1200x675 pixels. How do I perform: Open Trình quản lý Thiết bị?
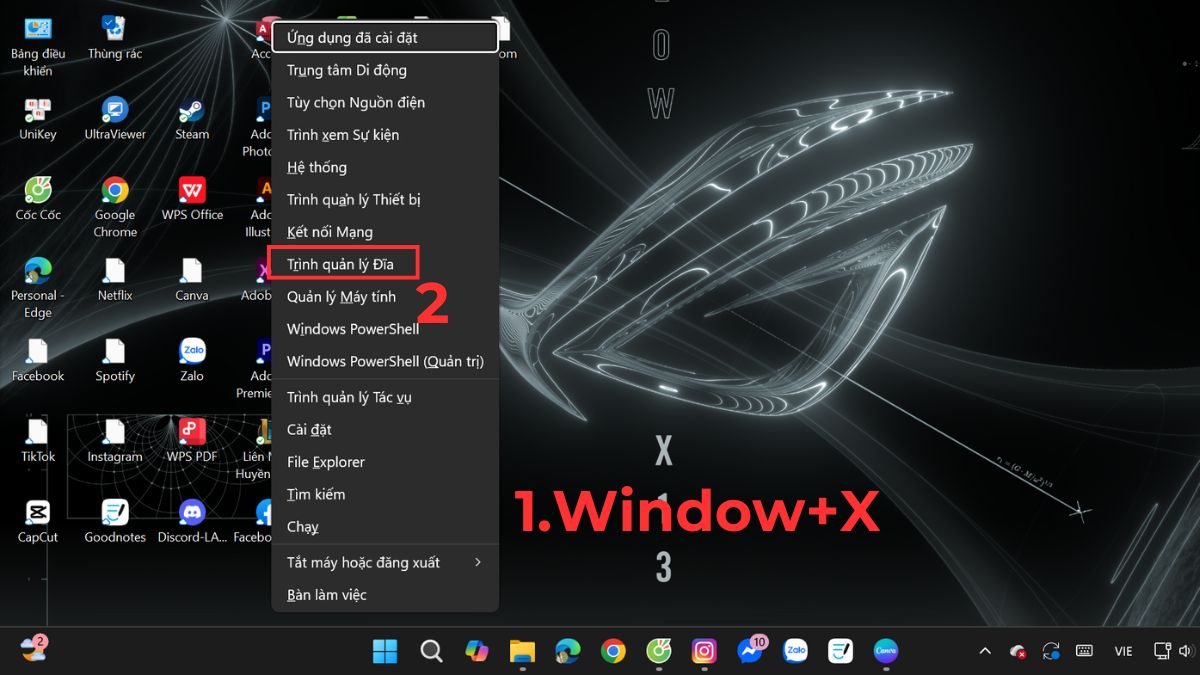coord(386,199)
